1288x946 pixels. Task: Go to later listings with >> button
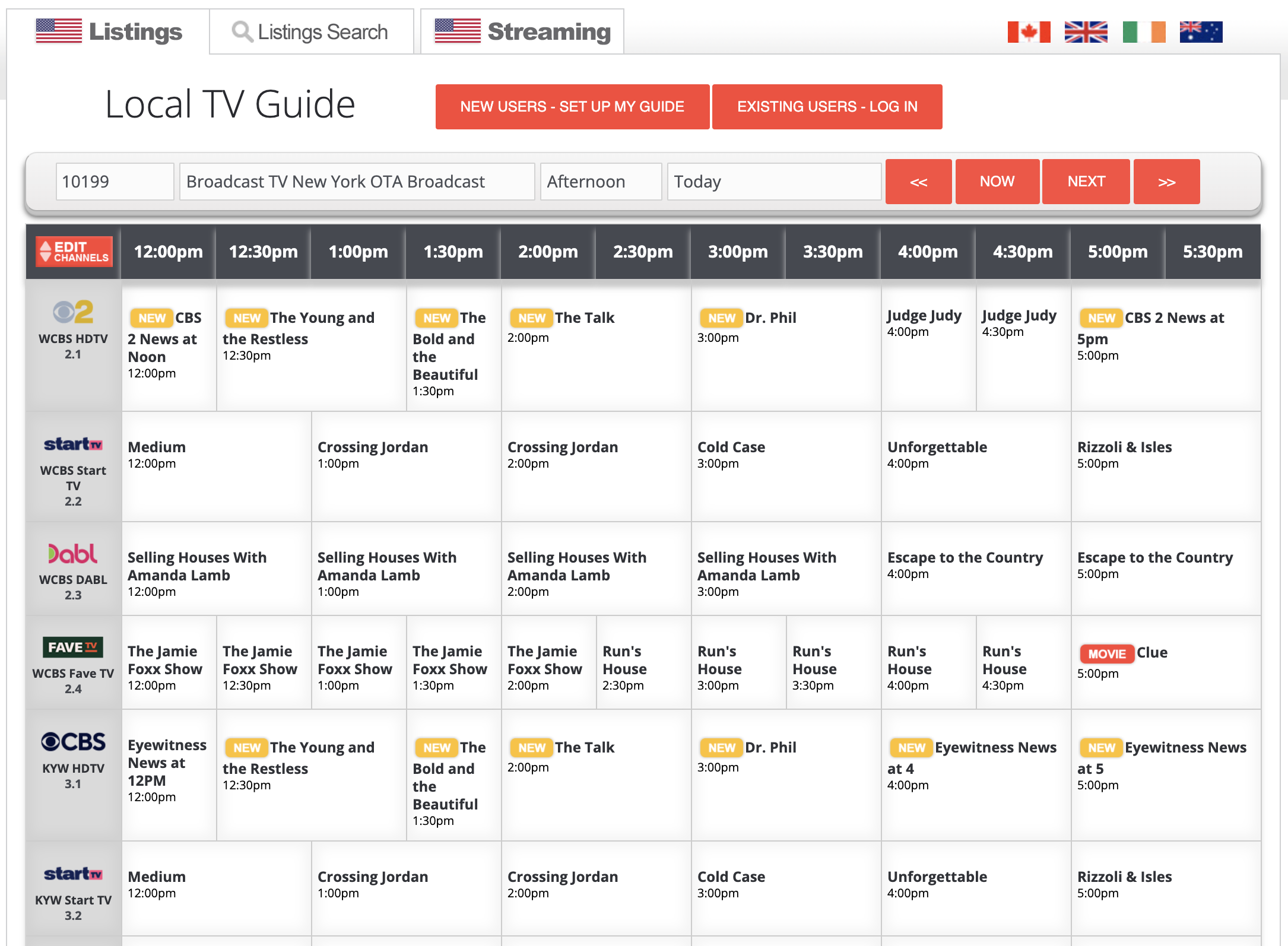(1166, 182)
